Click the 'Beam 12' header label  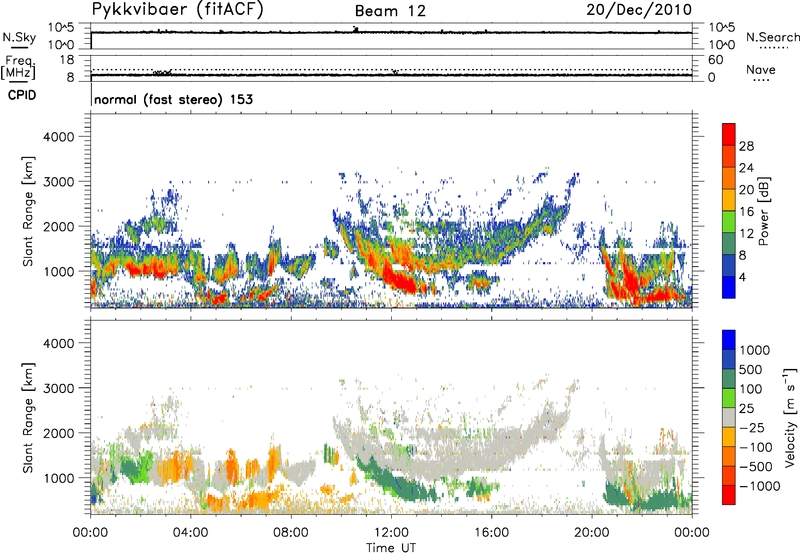[x=390, y=11]
